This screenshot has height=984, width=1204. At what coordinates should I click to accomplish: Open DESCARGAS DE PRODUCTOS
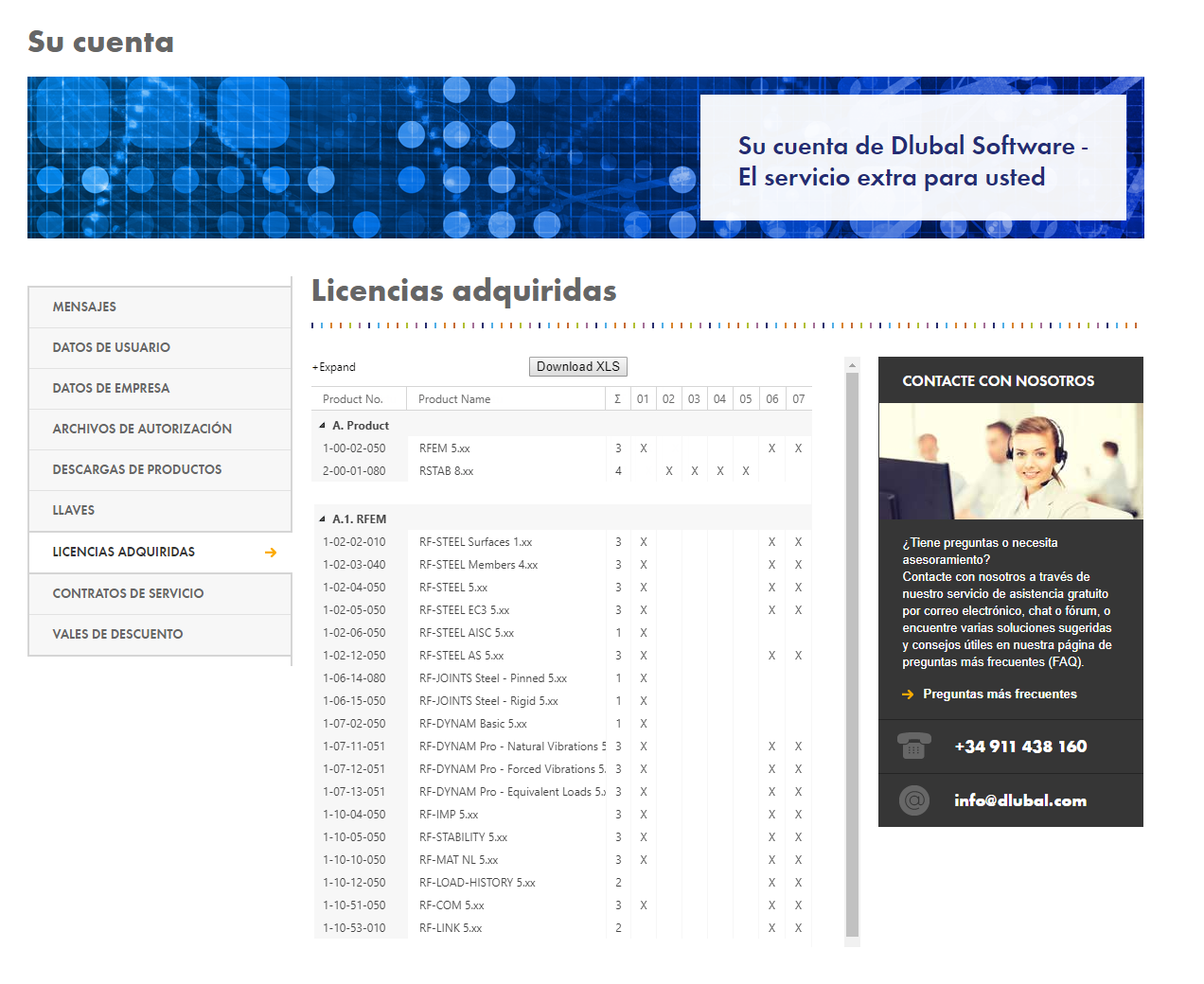click(137, 469)
